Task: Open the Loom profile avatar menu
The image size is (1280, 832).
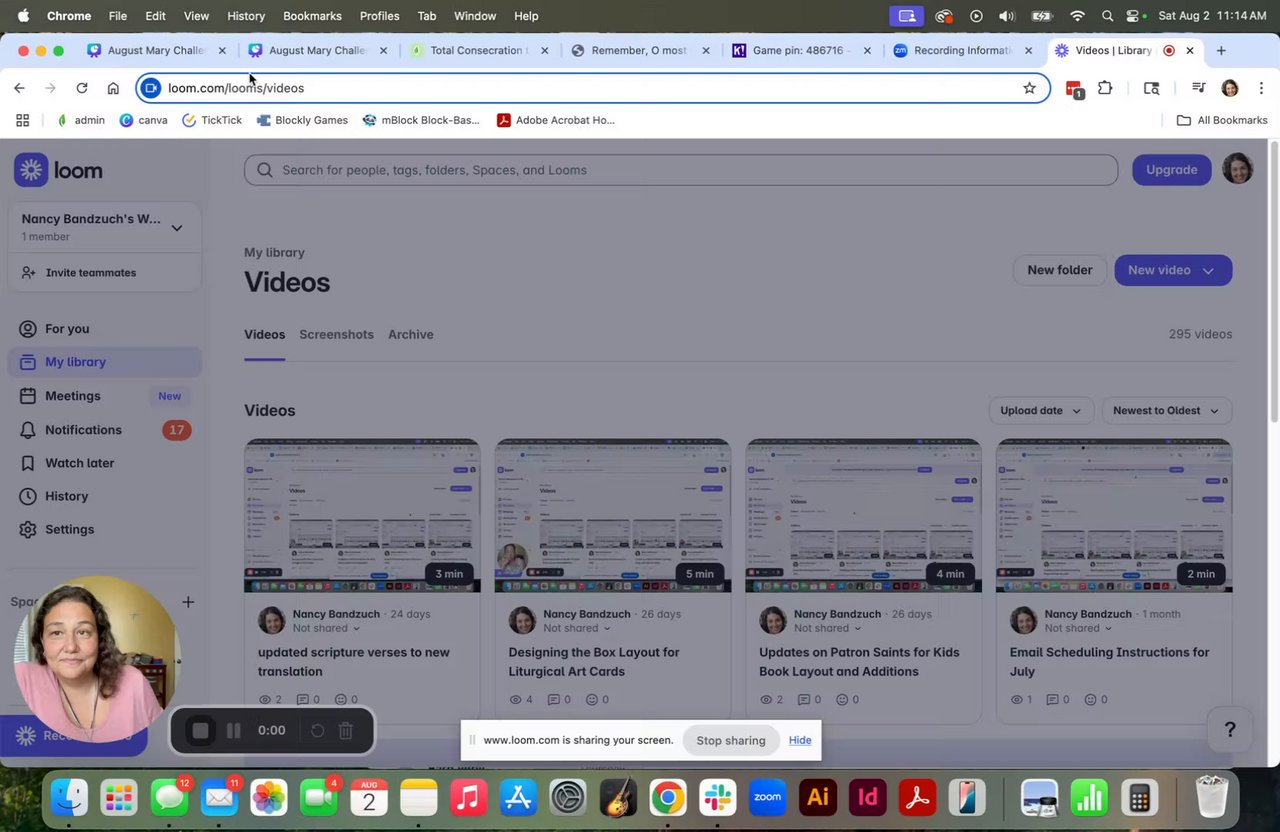Action: (x=1237, y=169)
